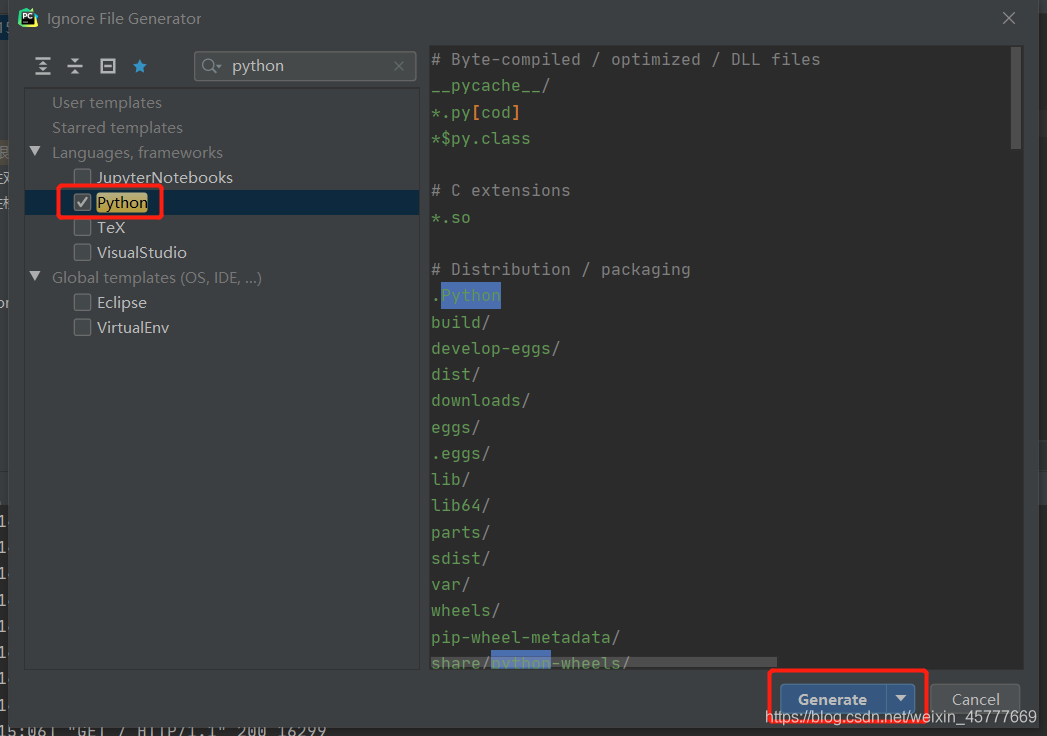1047x736 pixels.
Task: Select the VisualStudio template label
Action: 142,252
